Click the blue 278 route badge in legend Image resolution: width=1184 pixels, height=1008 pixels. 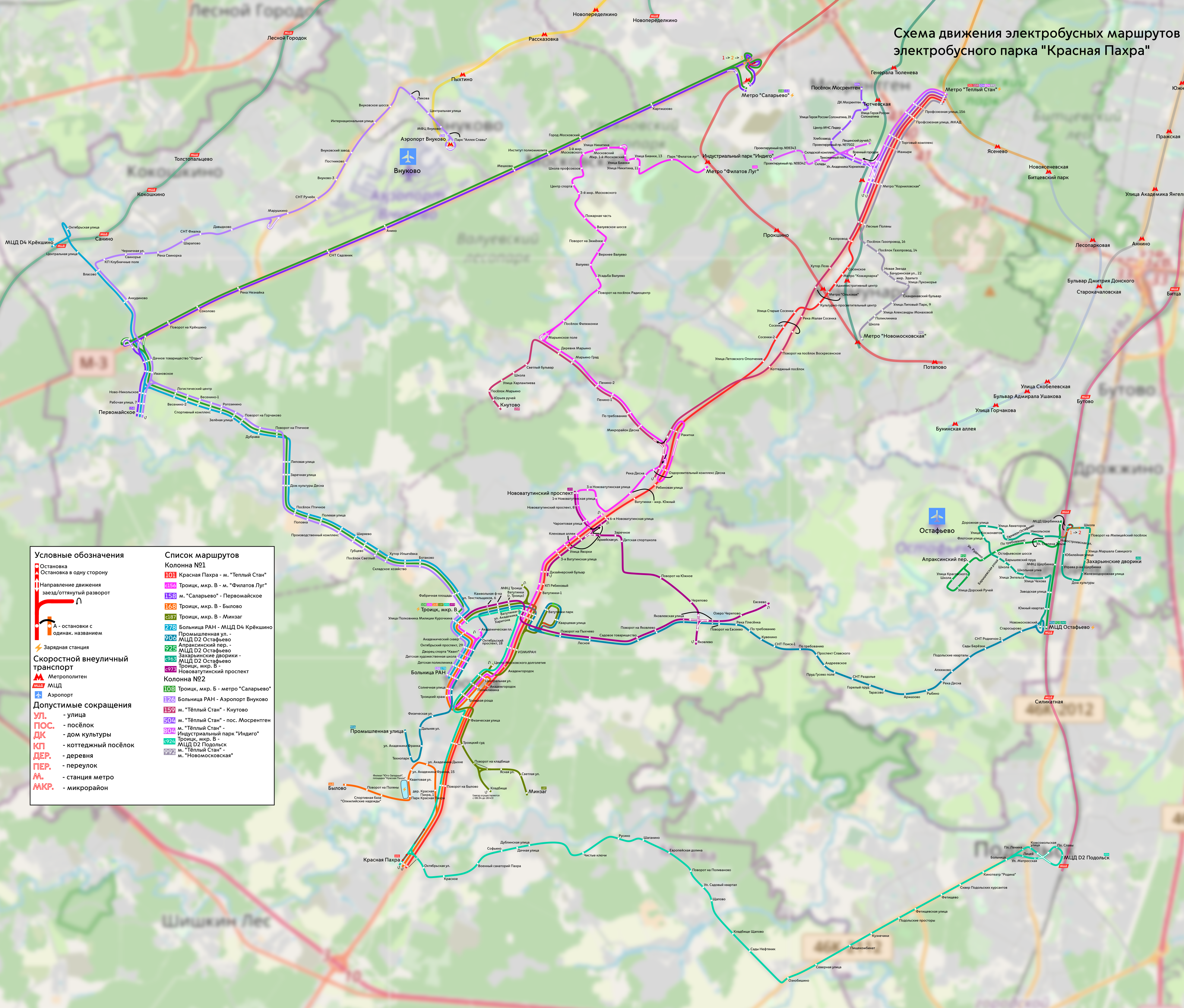170,627
